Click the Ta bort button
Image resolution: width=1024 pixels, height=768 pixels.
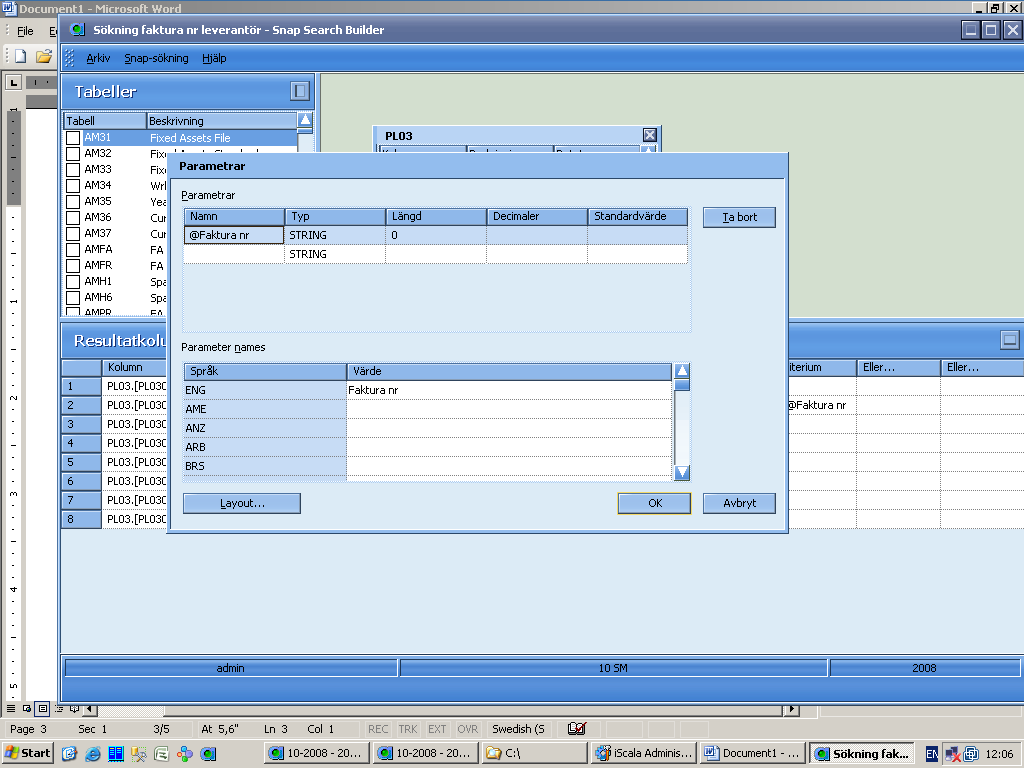(x=739, y=217)
